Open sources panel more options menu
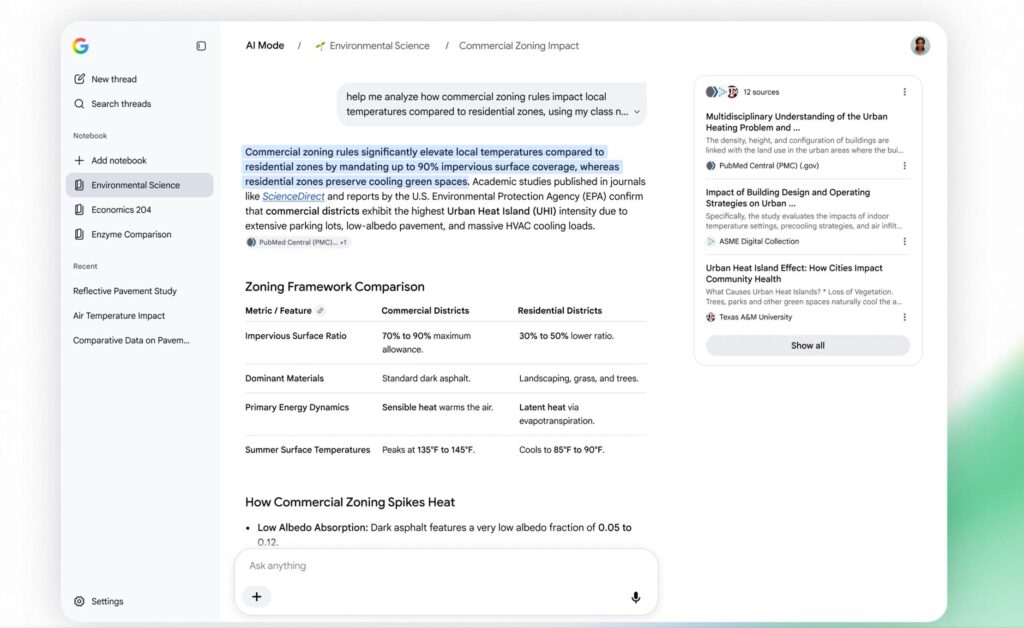 point(904,92)
